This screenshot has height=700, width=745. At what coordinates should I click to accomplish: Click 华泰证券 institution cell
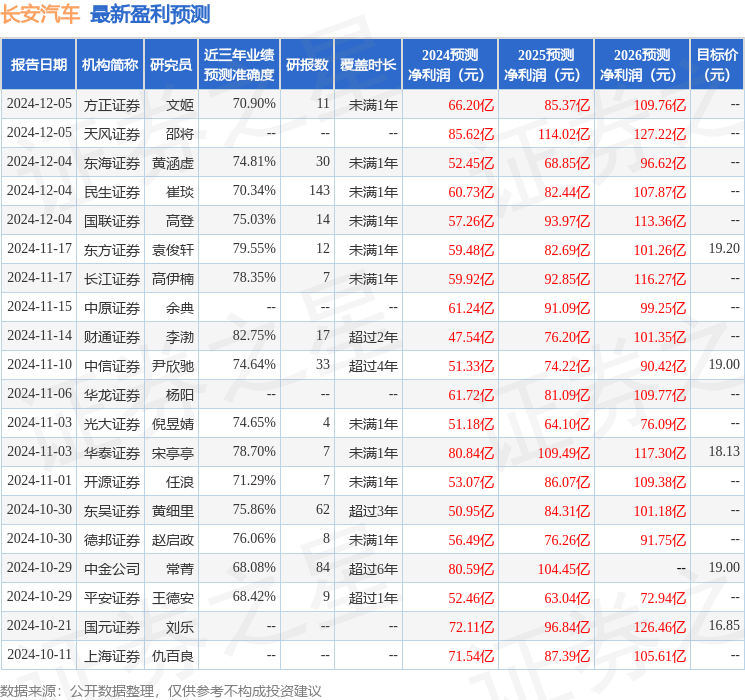tap(112, 453)
